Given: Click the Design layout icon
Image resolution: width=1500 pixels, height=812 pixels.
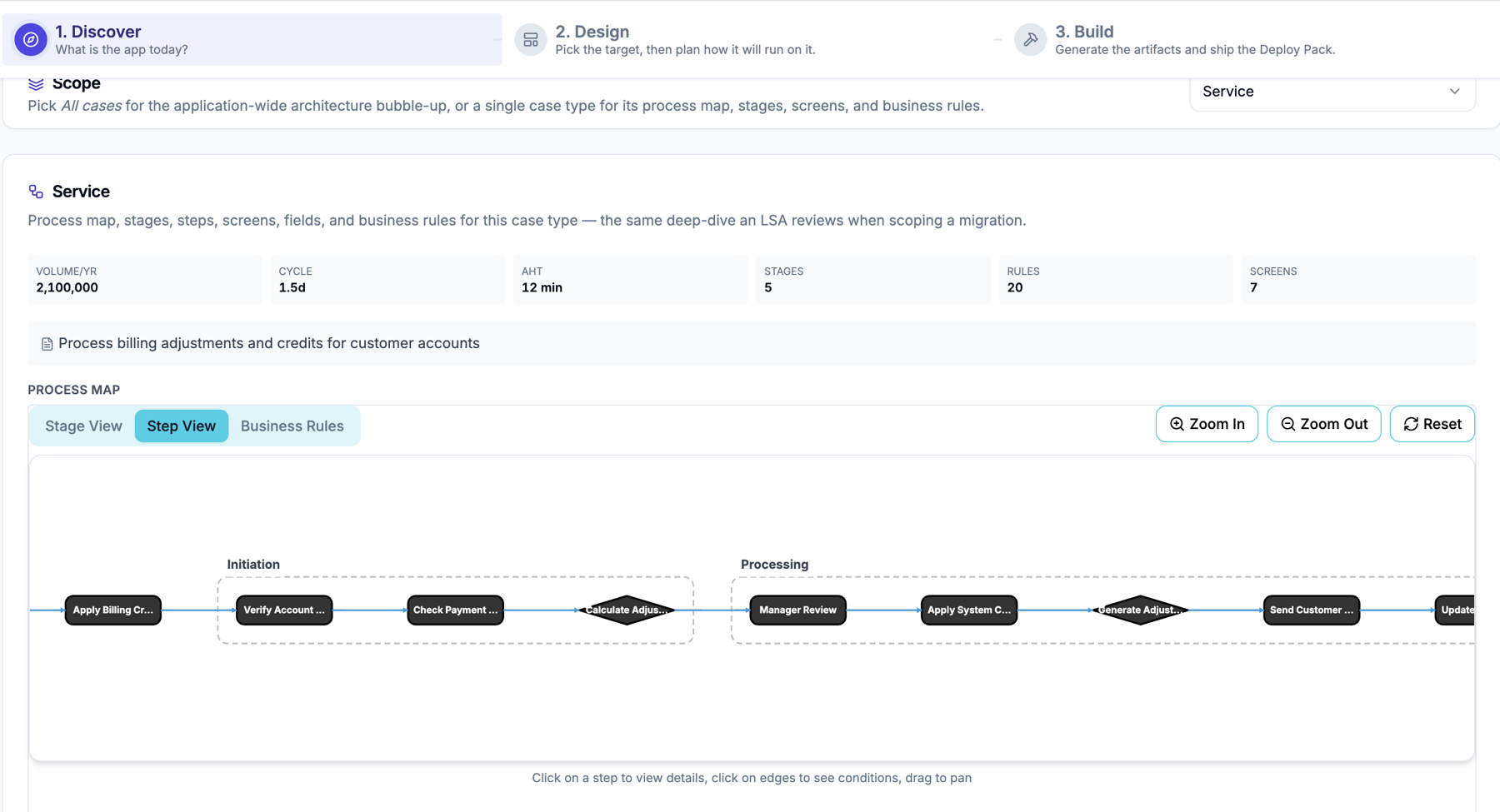Looking at the screenshot, I should coord(530,39).
